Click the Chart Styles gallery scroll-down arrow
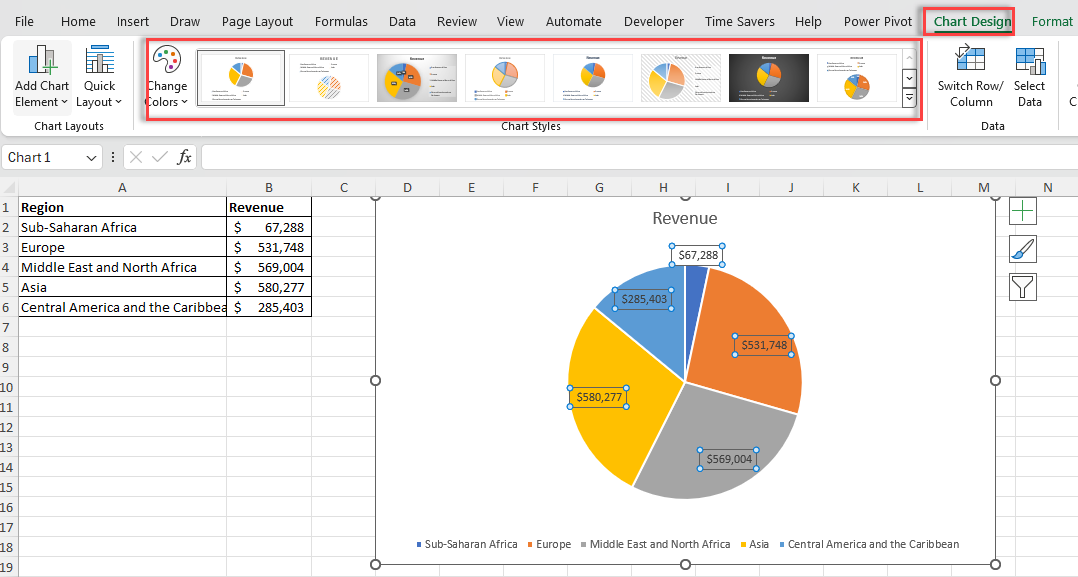 point(908,78)
